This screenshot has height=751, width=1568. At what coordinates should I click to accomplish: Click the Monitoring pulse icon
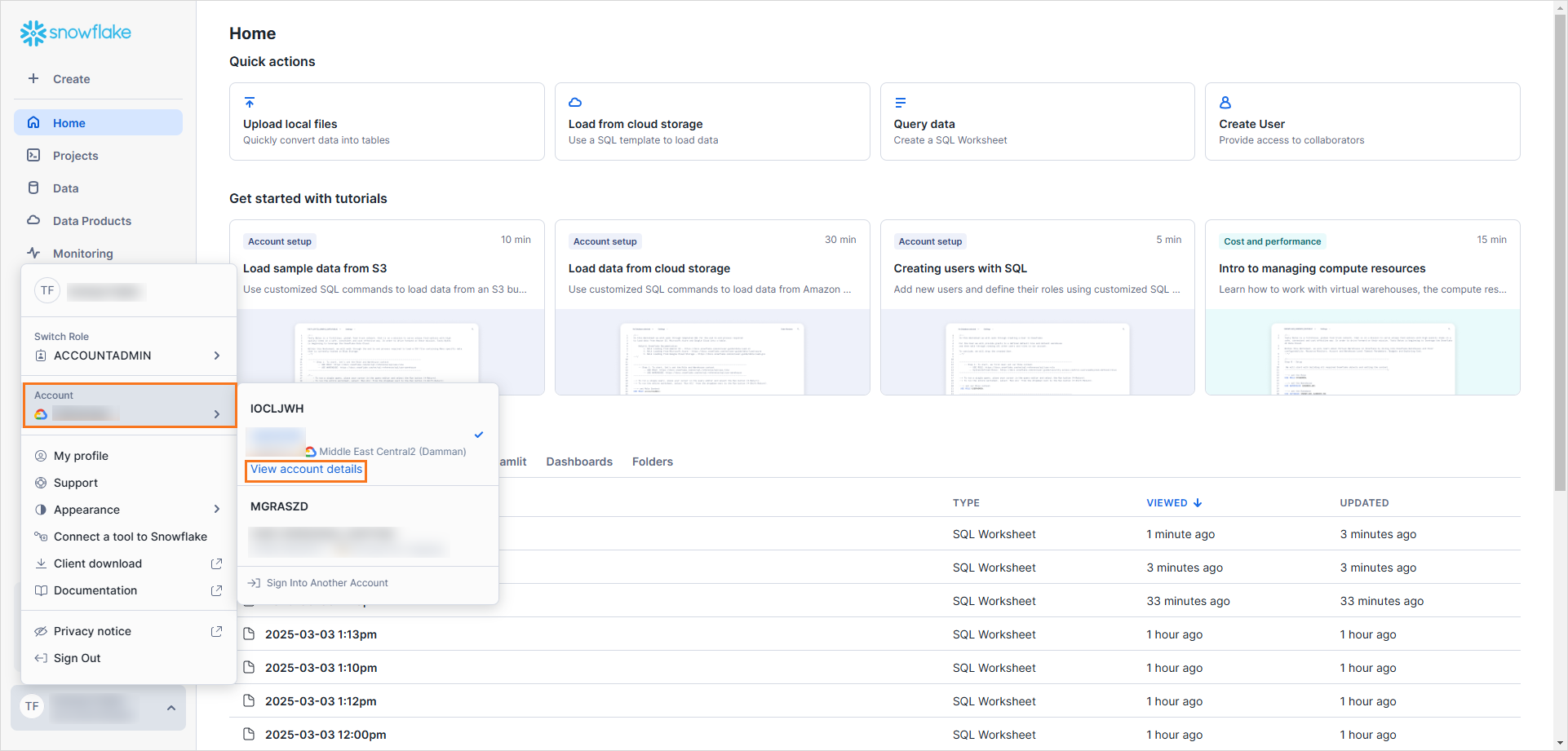pyautogui.click(x=33, y=253)
